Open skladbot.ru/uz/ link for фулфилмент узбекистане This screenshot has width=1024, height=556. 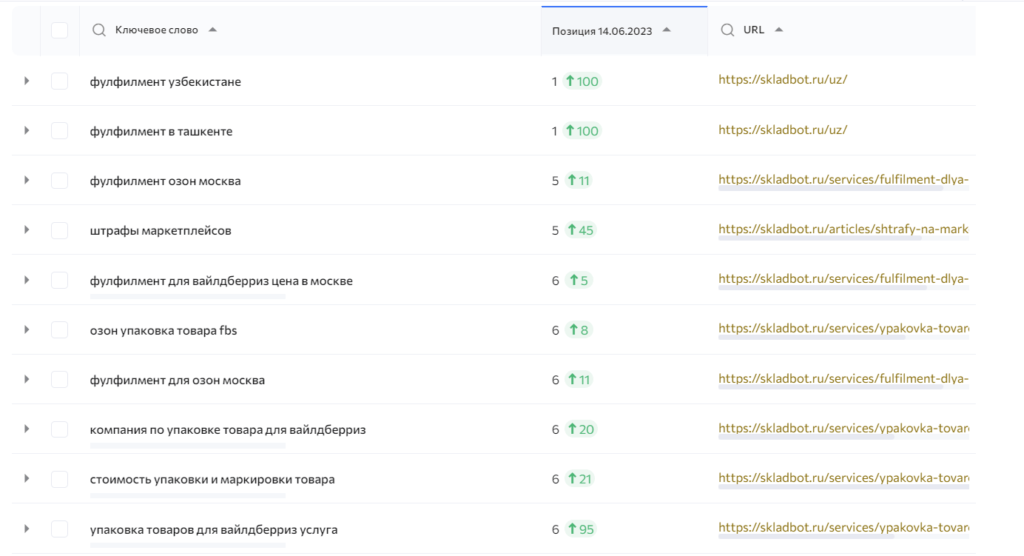[x=782, y=81]
